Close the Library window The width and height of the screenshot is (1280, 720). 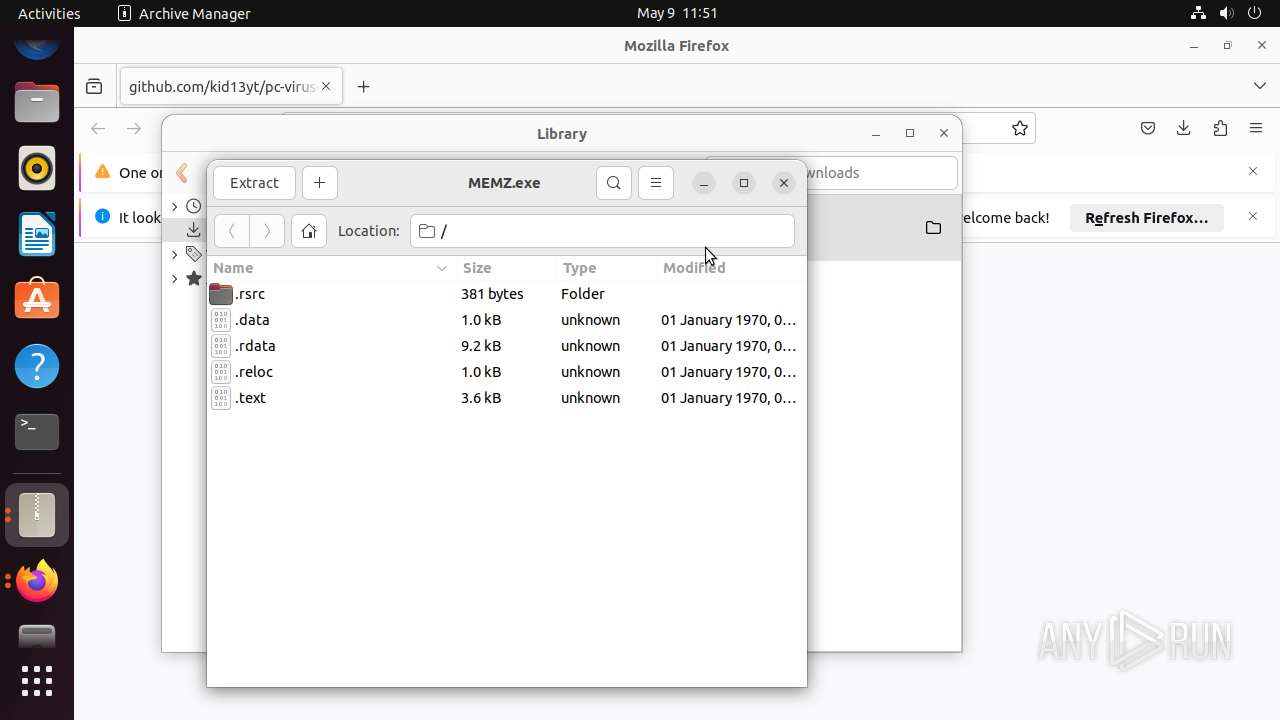(x=943, y=133)
